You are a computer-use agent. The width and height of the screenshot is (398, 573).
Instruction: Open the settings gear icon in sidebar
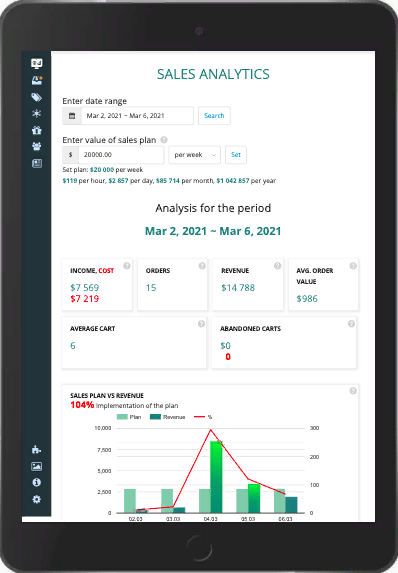[37, 499]
